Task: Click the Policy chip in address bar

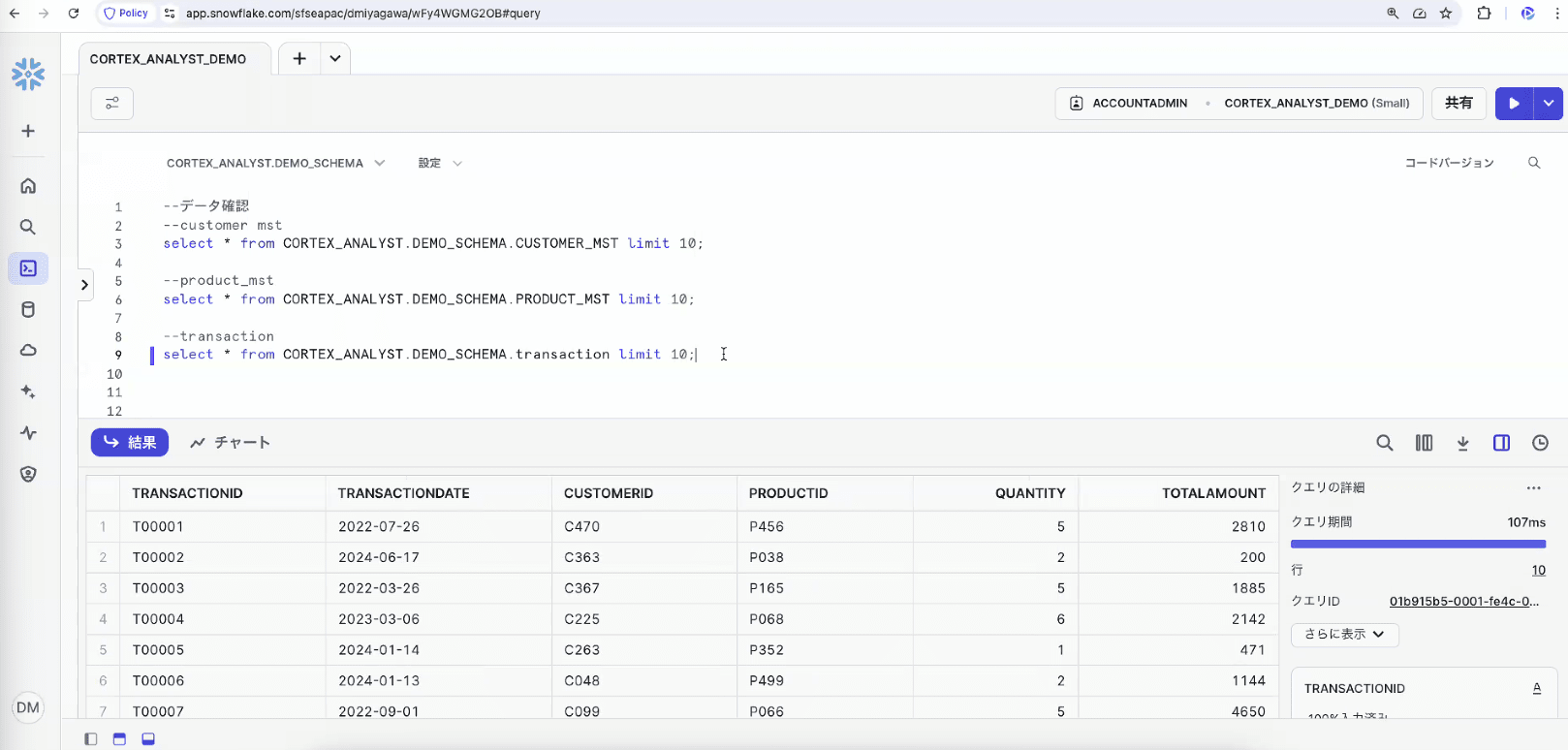Action: pos(126,14)
